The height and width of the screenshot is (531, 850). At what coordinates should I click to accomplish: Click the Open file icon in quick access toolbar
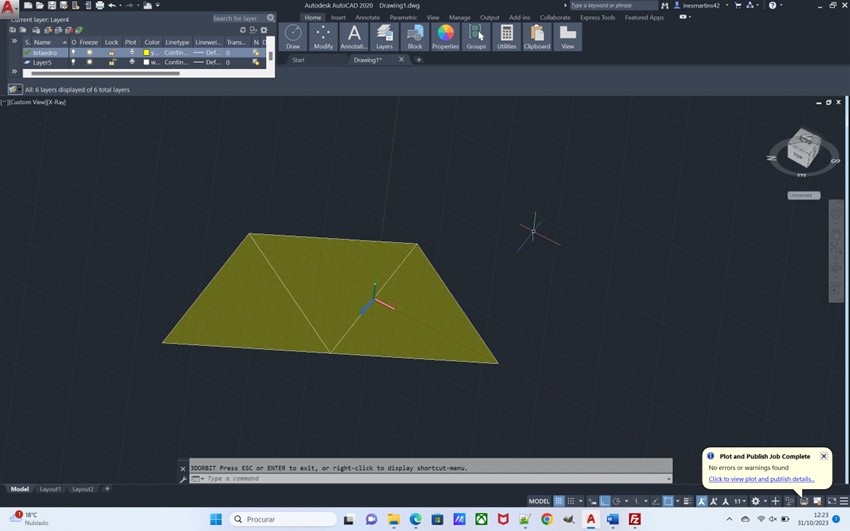click(x=40, y=5)
